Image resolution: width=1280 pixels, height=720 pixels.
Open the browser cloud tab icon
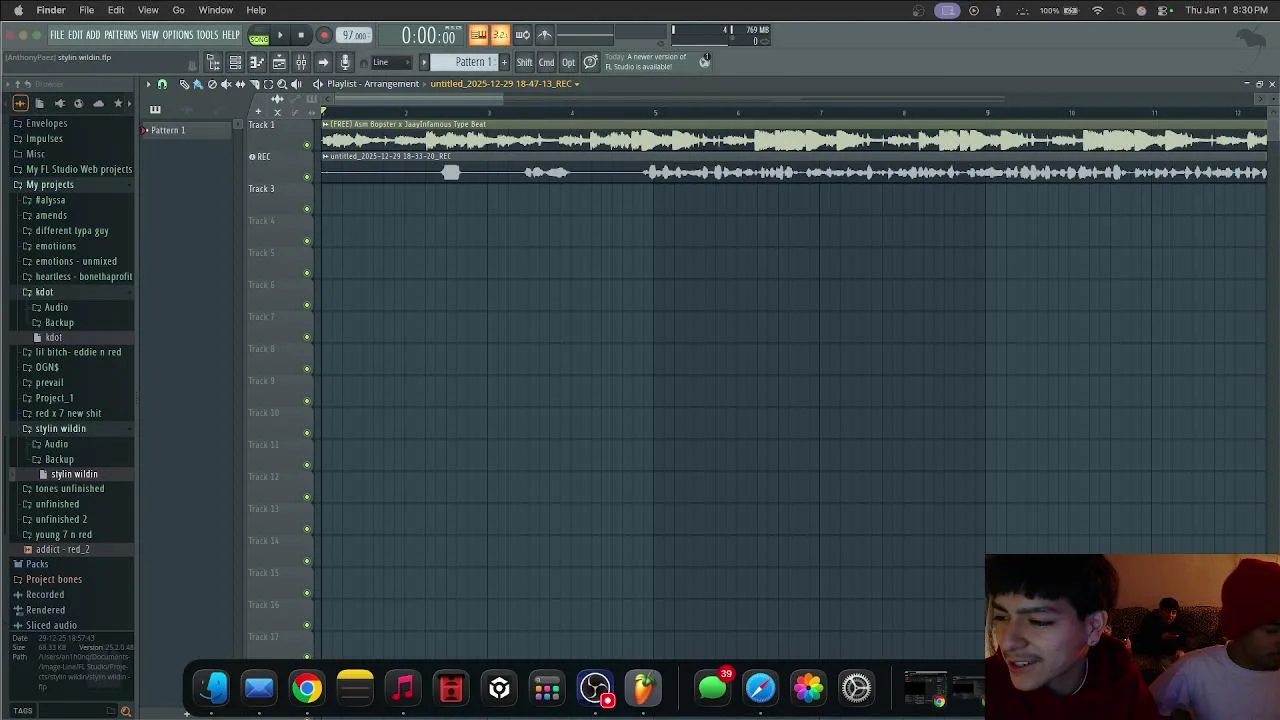[x=98, y=103]
